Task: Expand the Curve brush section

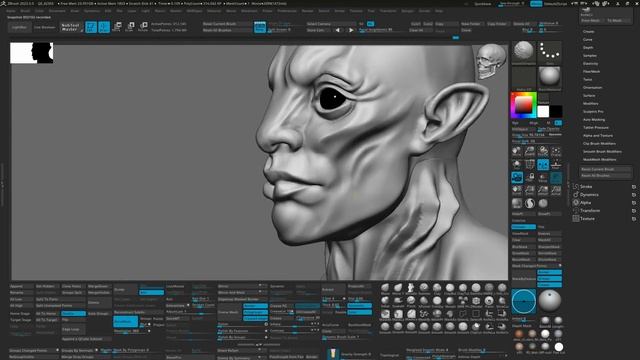Action: (x=588, y=40)
